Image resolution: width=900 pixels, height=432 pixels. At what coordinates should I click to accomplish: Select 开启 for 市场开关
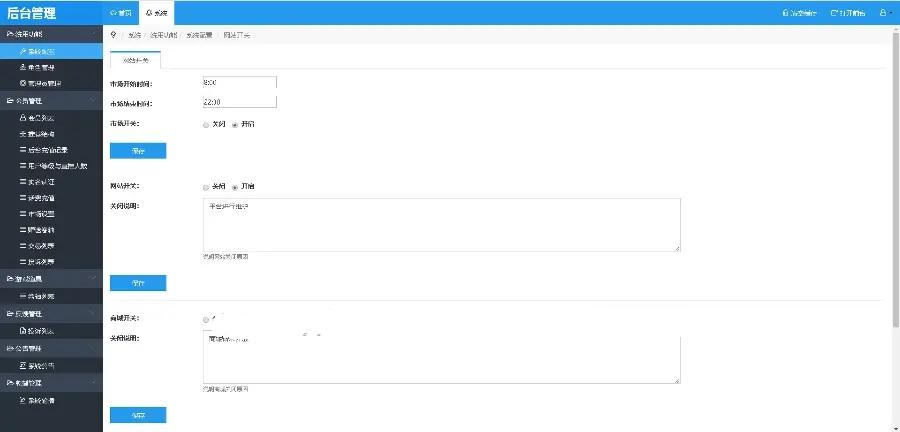235,125
